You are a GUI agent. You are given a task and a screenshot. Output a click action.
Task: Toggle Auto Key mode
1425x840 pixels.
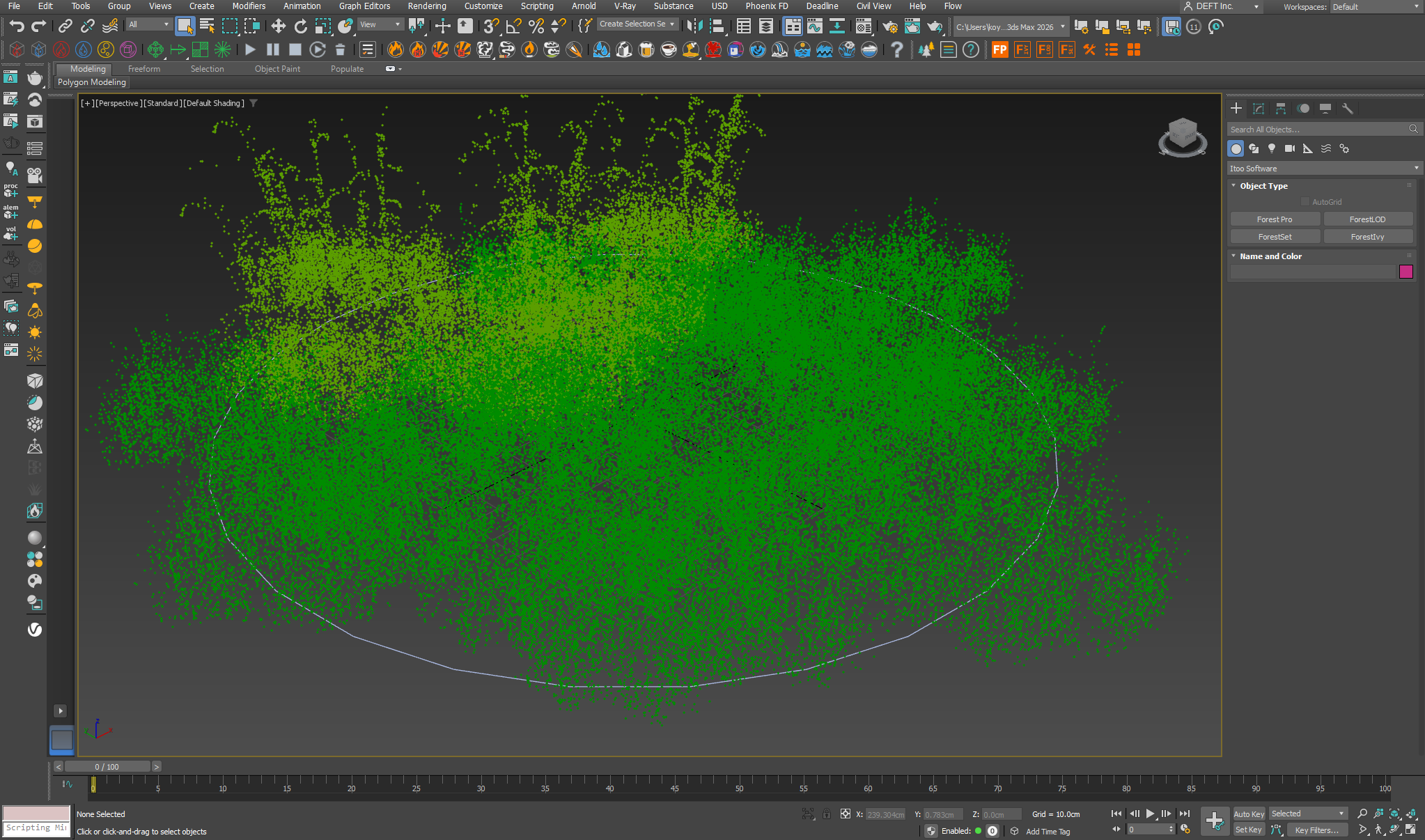click(x=1249, y=814)
